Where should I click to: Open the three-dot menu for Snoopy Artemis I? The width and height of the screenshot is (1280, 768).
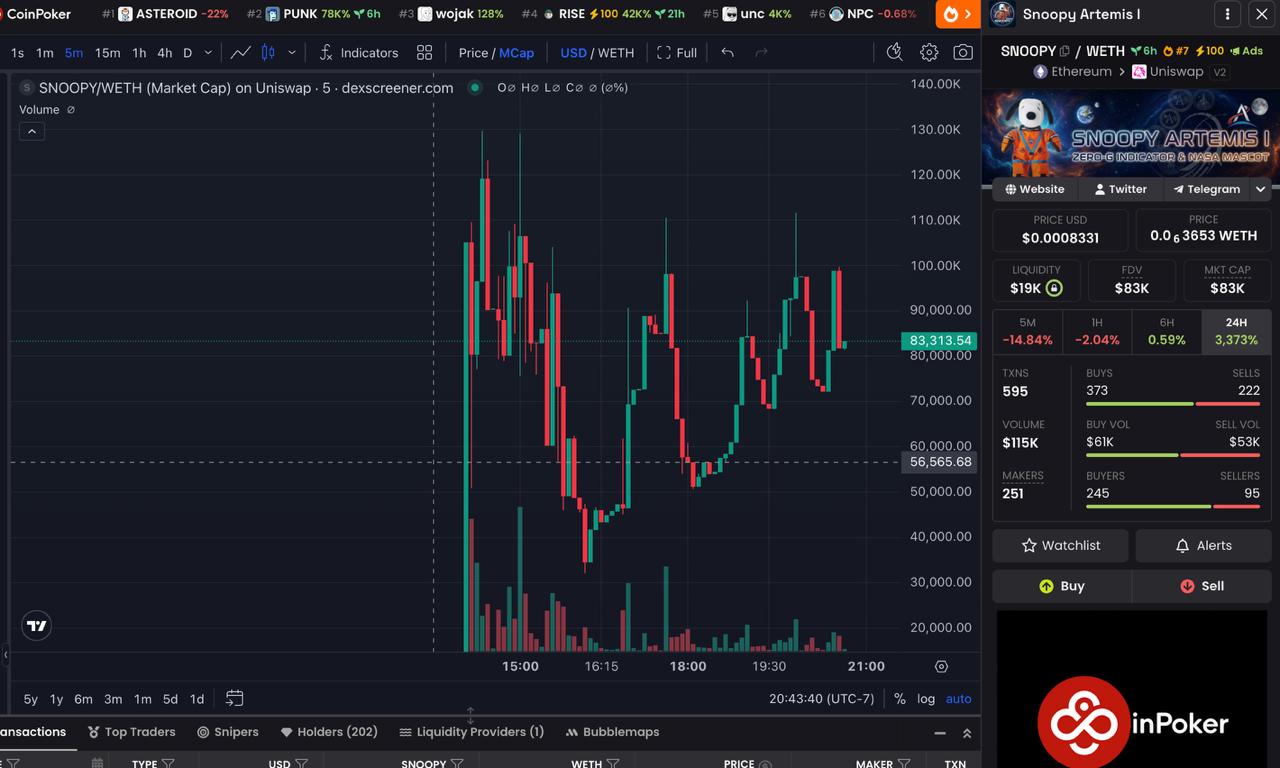click(1227, 14)
